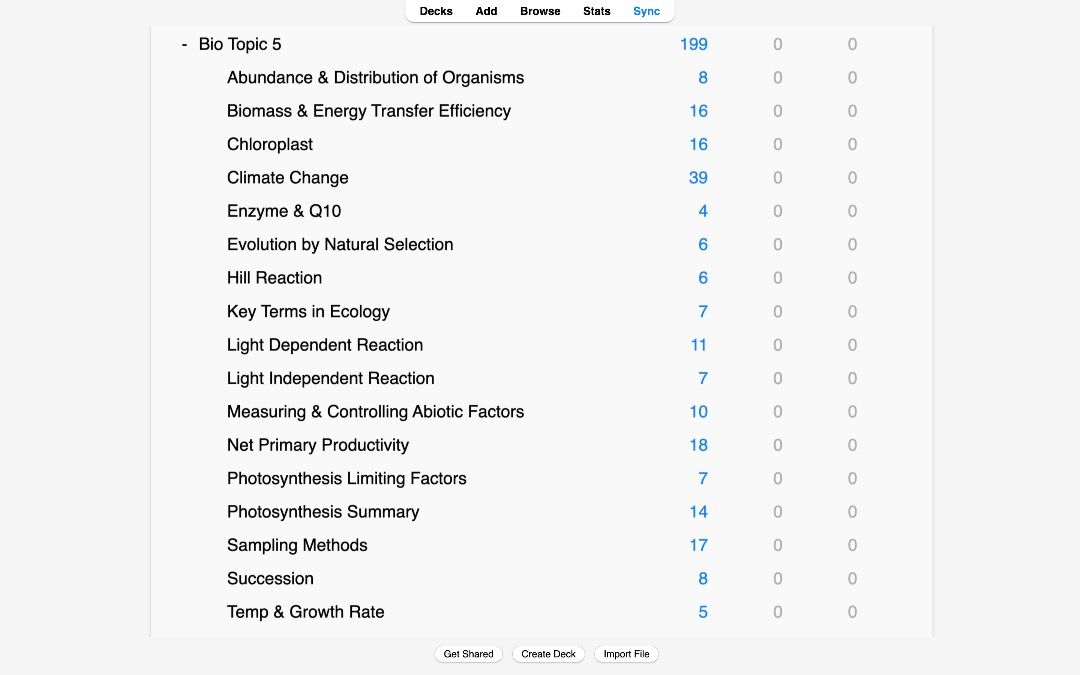Open the Browse screen

click(x=539, y=11)
